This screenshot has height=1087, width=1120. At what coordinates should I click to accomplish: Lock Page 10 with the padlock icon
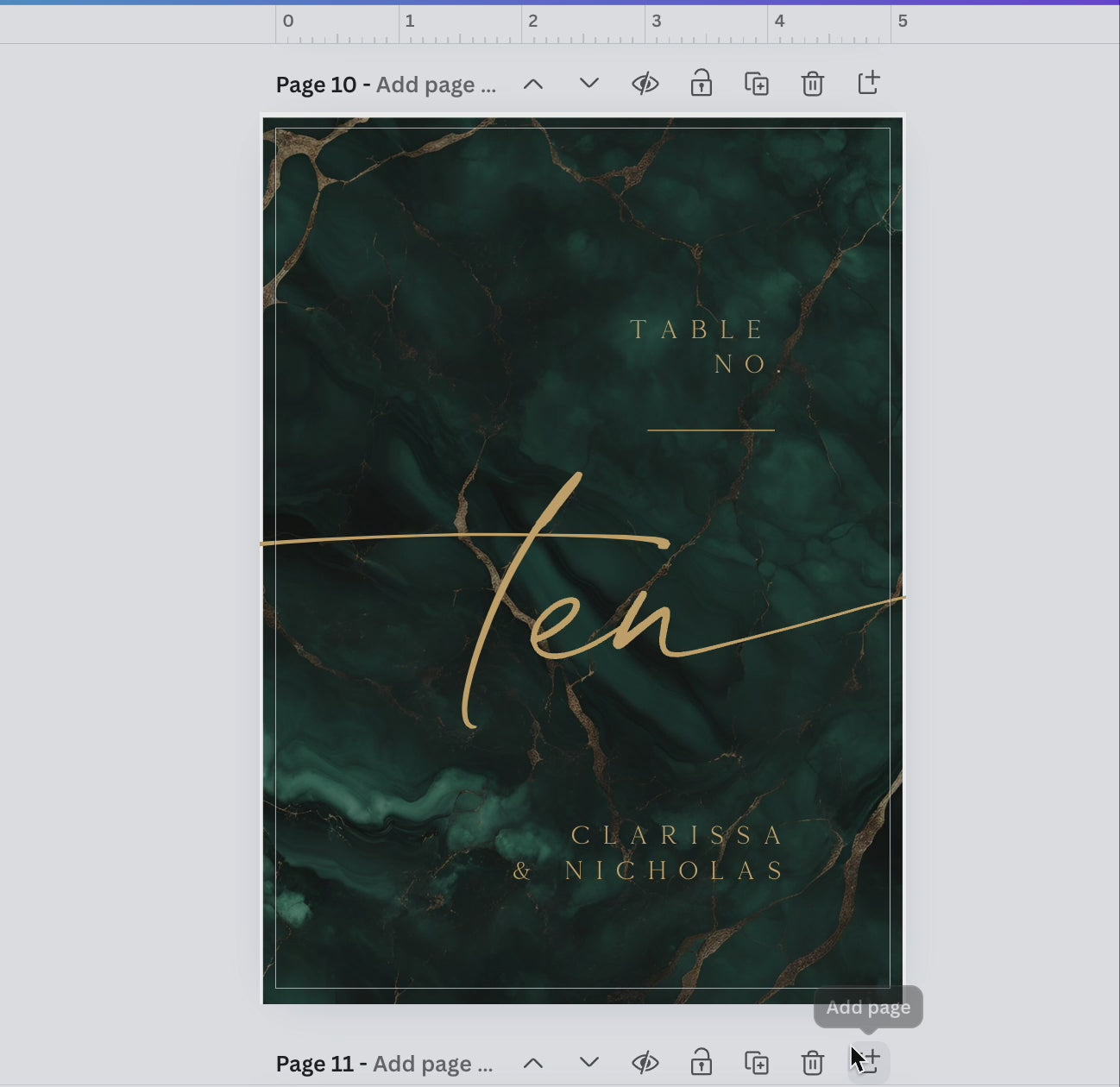[701, 84]
